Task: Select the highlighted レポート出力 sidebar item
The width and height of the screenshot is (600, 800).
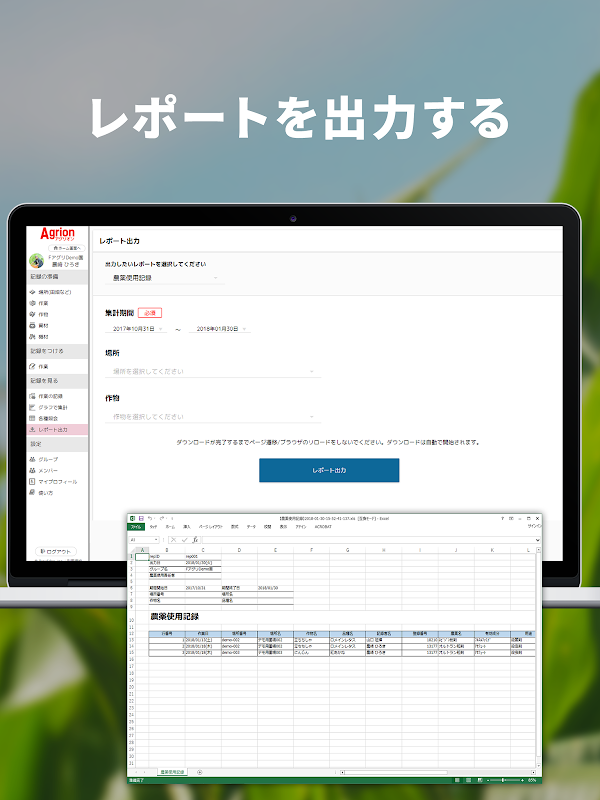Action: coord(57,430)
